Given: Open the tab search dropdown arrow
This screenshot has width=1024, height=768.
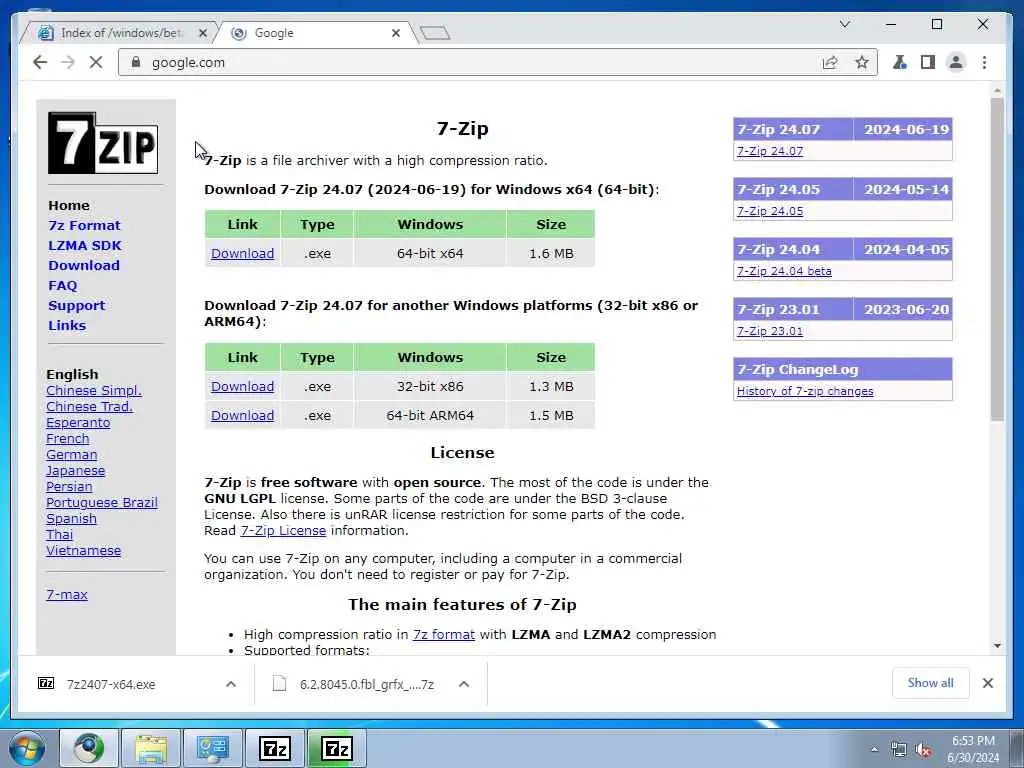Looking at the screenshot, I should click(x=844, y=24).
